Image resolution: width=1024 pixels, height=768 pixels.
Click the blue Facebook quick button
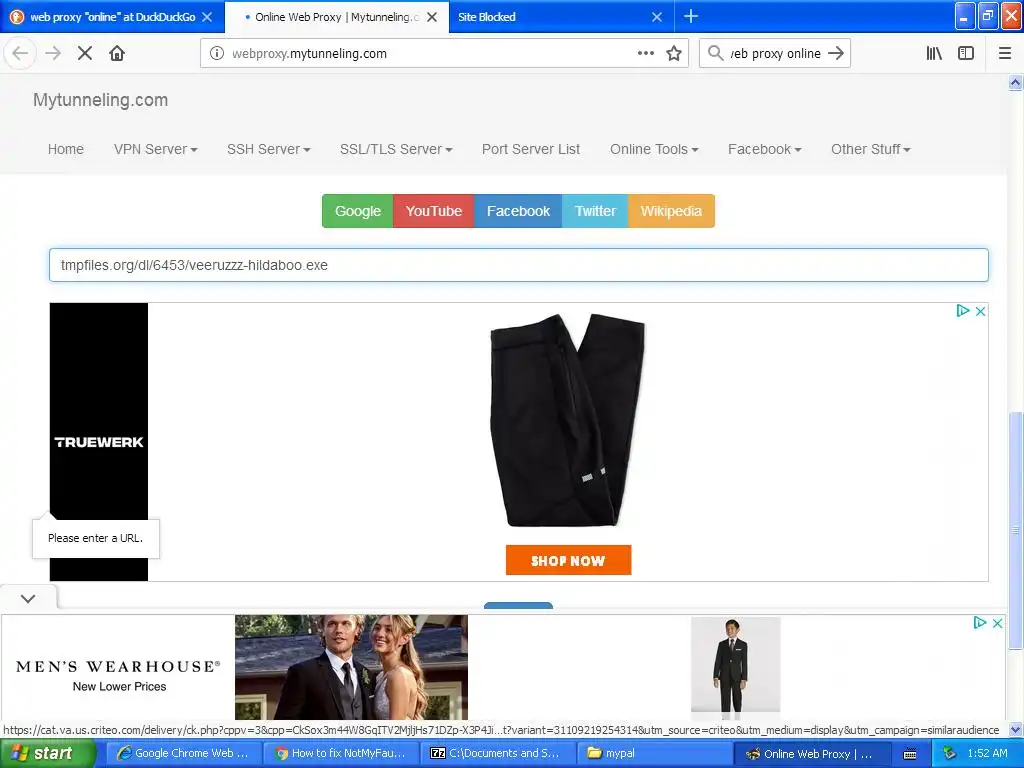coord(518,211)
